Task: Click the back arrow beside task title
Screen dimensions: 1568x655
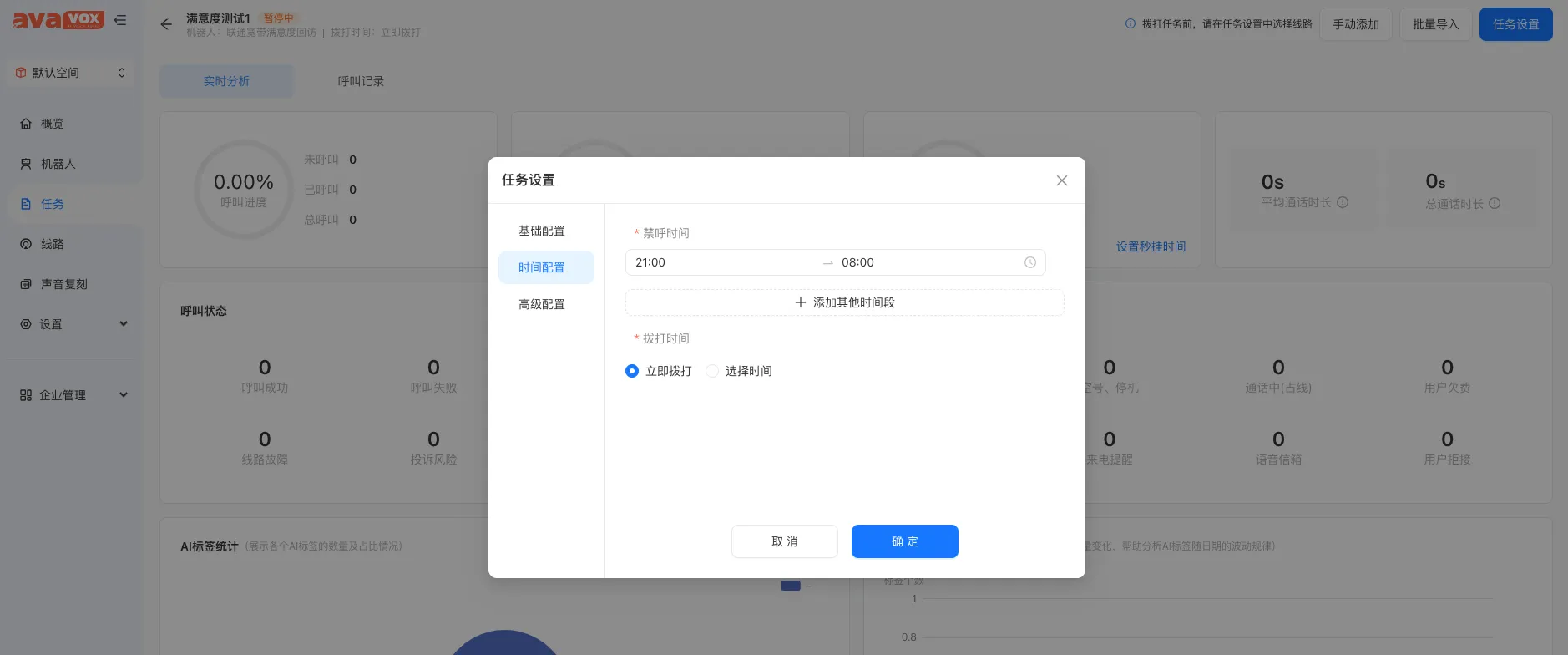Action: click(166, 24)
